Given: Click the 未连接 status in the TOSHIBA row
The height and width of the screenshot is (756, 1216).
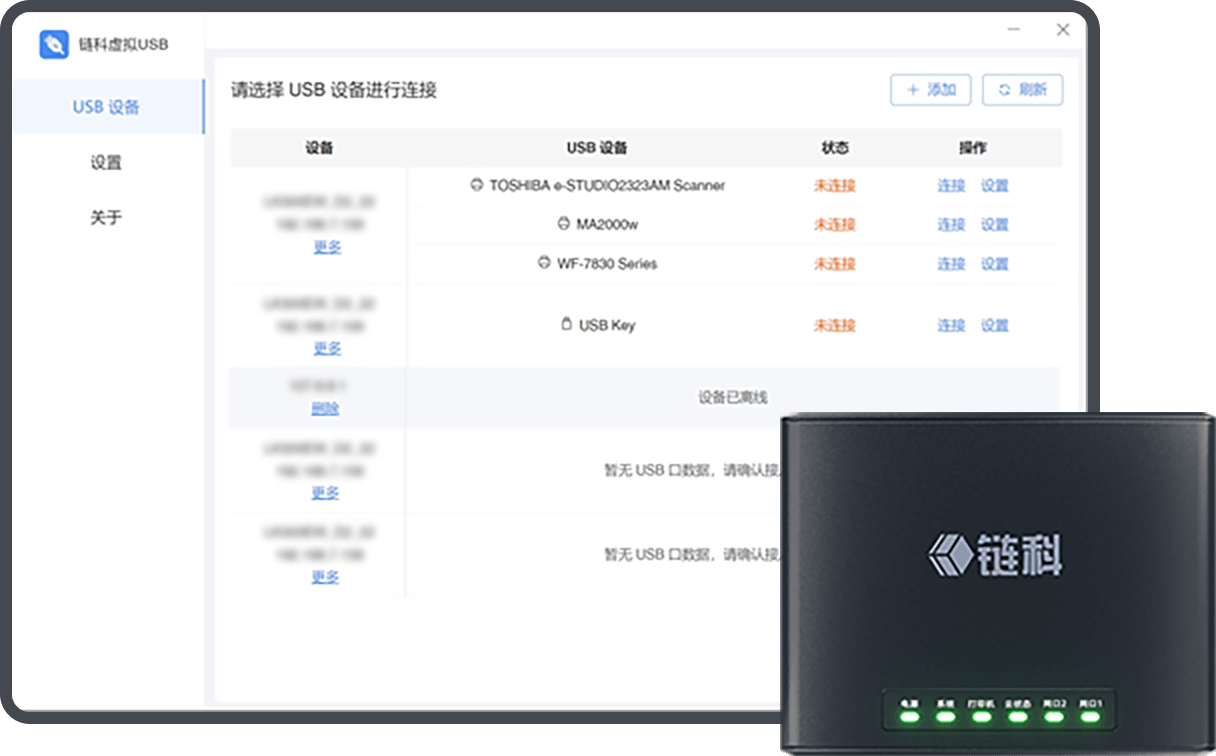Looking at the screenshot, I should 835,185.
